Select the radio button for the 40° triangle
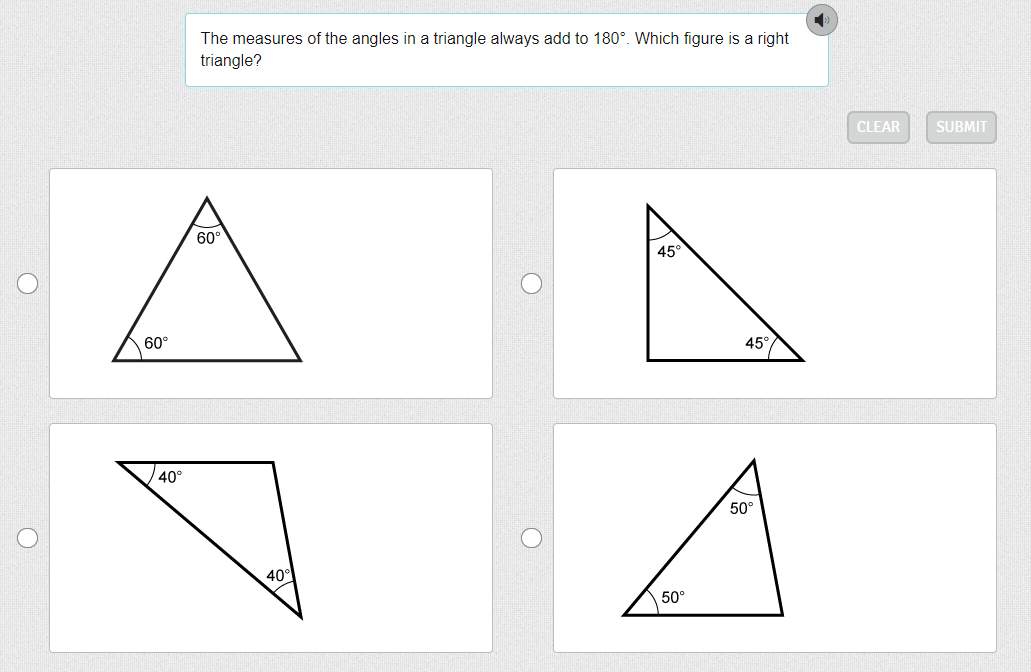Viewport: 1031px width, 672px height. (28, 538)
